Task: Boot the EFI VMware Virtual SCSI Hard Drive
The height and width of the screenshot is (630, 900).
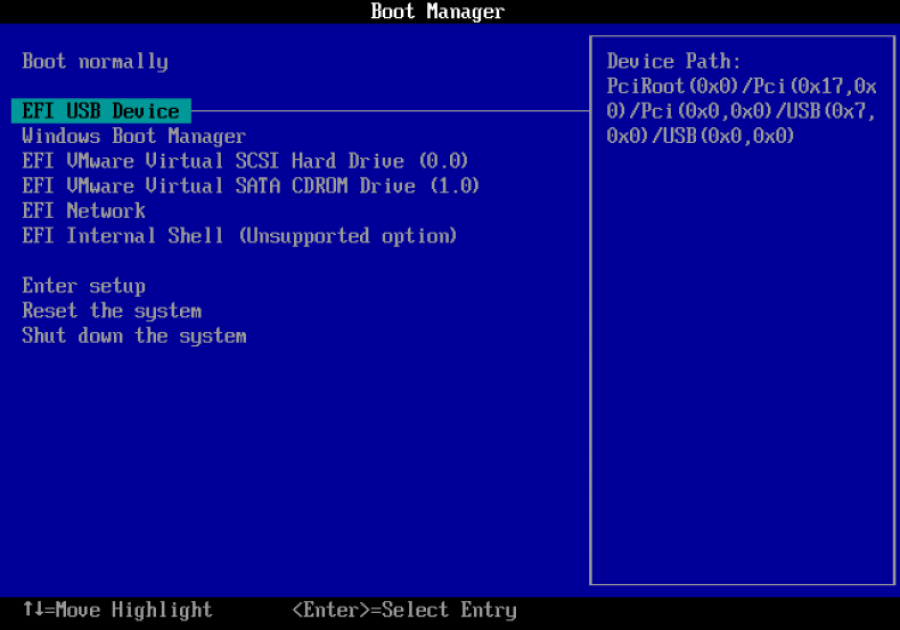Action: [x=245, y=160]
